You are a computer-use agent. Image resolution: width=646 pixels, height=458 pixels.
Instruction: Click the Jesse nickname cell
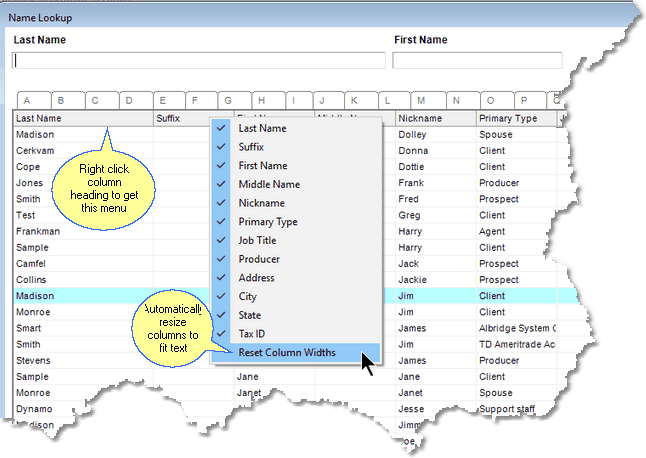pyautogui.click(x=435, y=409)
